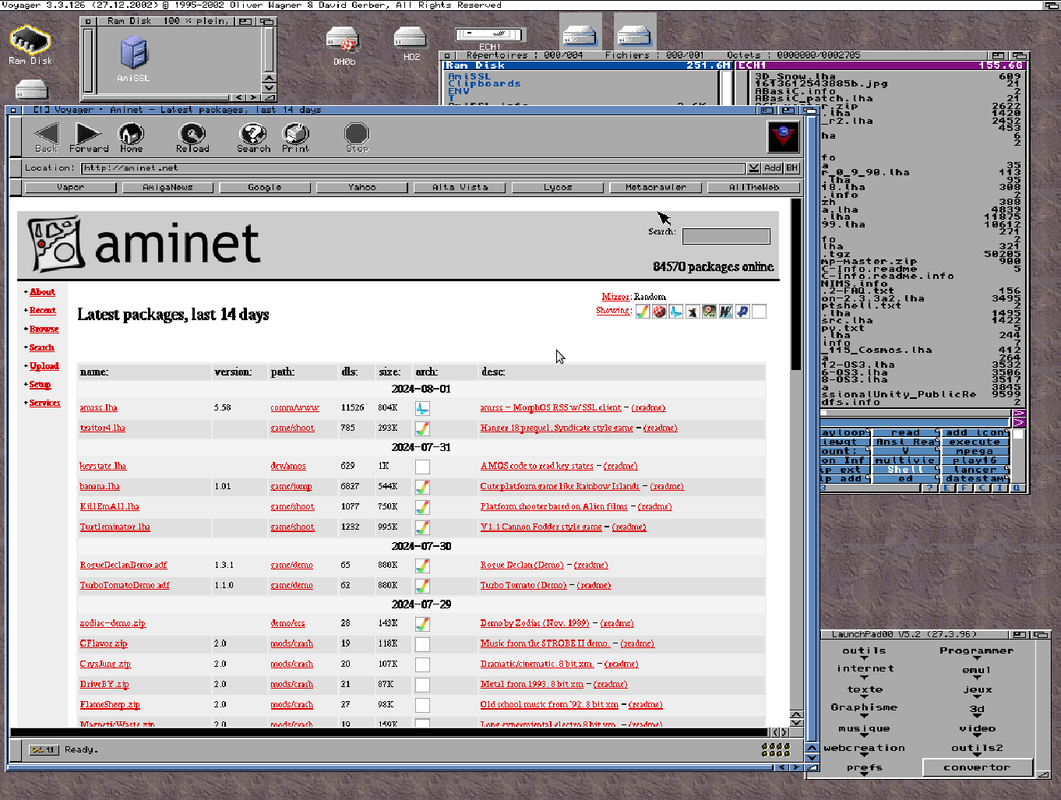Click the '?' button in file manager
Screen dimensions: 1061x800
point(931,487)
